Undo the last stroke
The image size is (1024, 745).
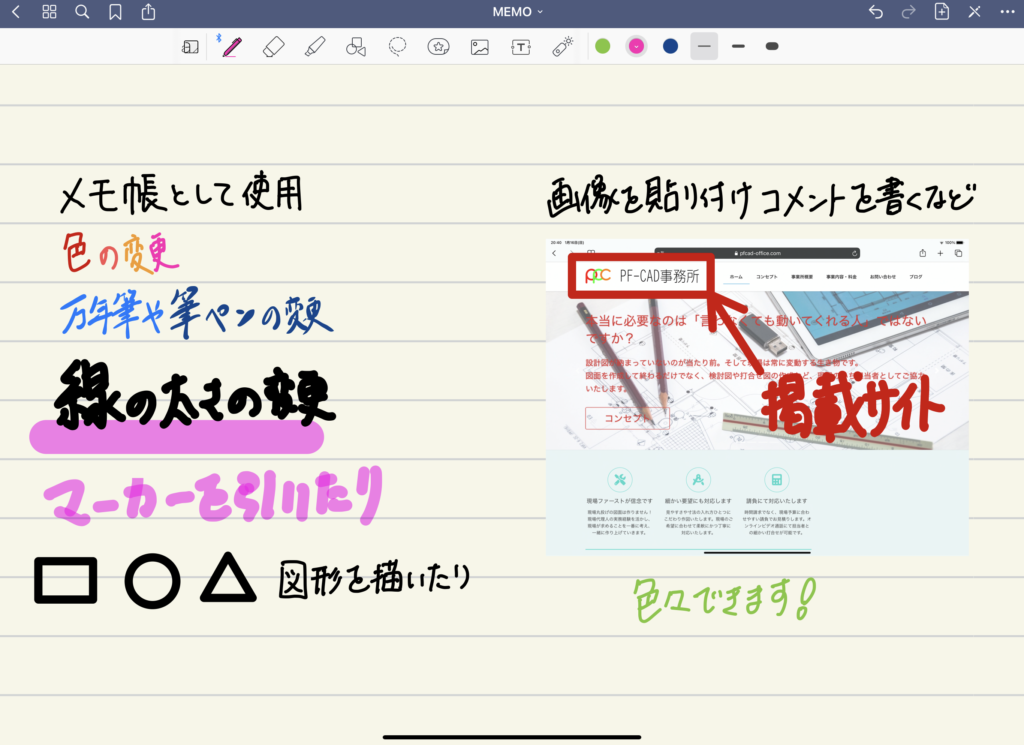coord(876,12)
